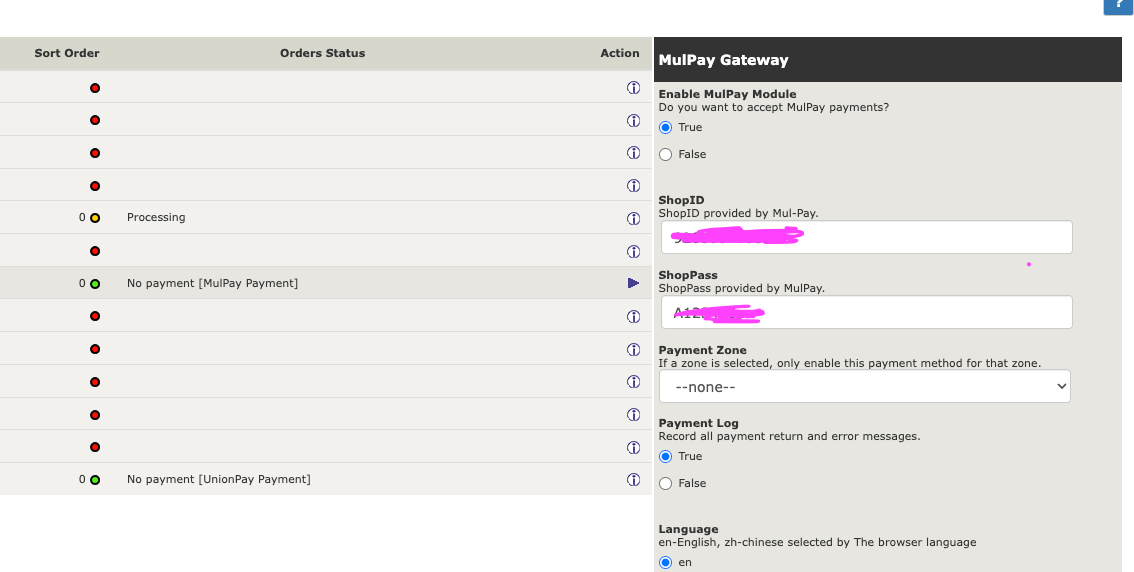Open info icon in the first table row

click(634, 87)
